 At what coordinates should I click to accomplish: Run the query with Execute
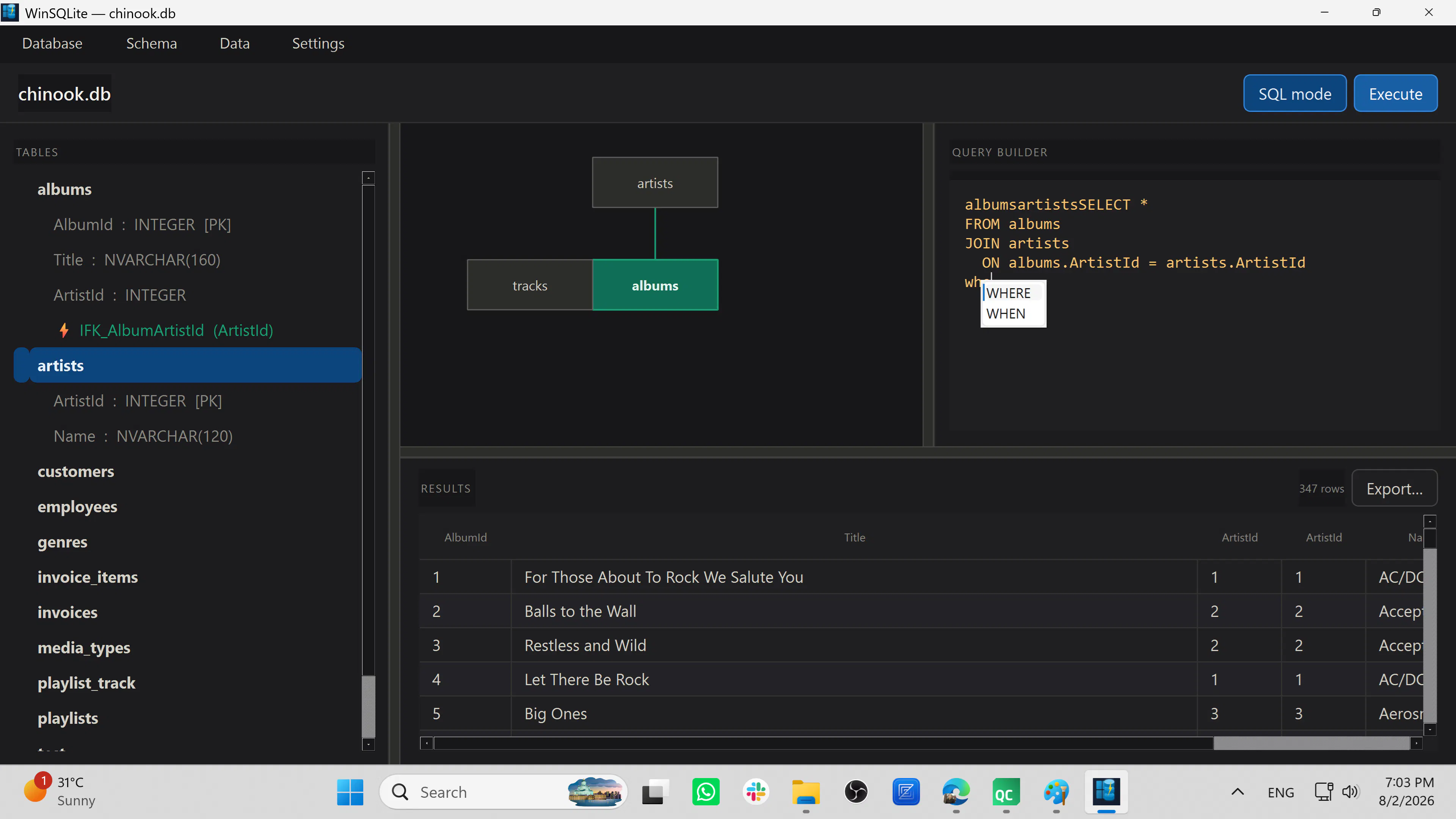1395,93
